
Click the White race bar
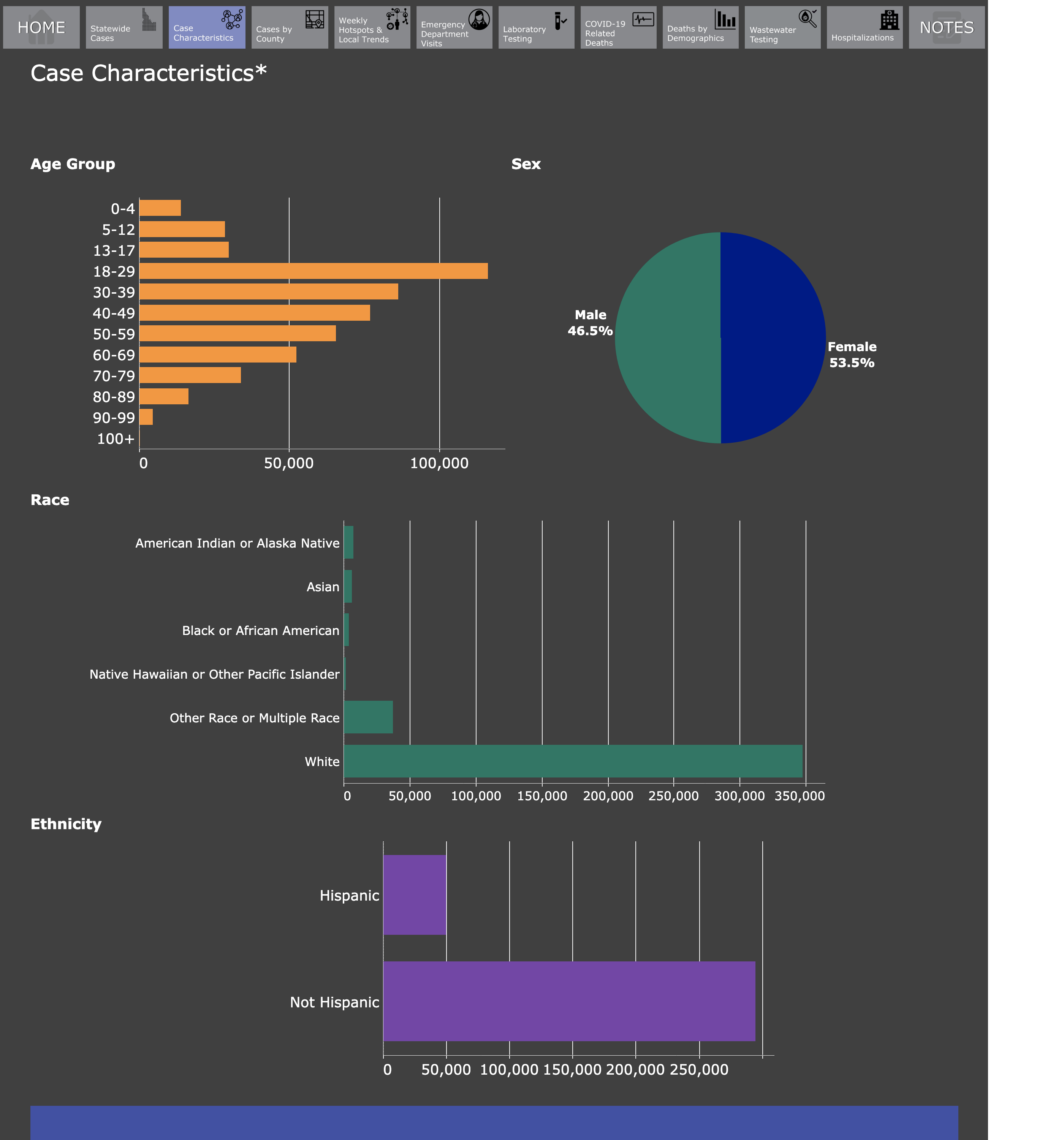572,761
